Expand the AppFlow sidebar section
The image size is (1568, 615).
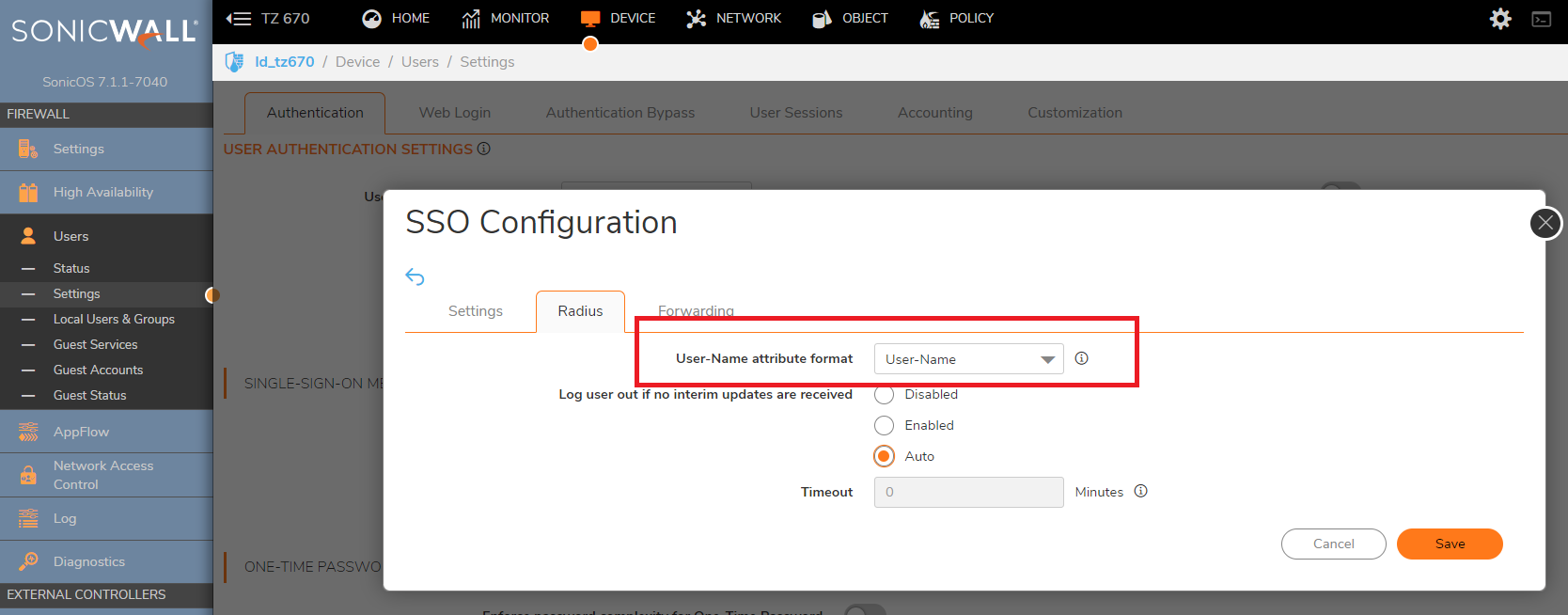tap(81, 432)
